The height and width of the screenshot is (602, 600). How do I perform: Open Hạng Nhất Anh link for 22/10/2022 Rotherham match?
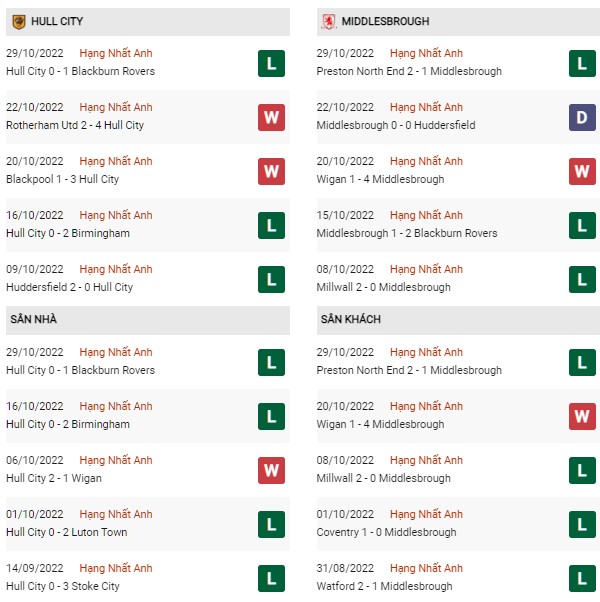coord(116,107)
